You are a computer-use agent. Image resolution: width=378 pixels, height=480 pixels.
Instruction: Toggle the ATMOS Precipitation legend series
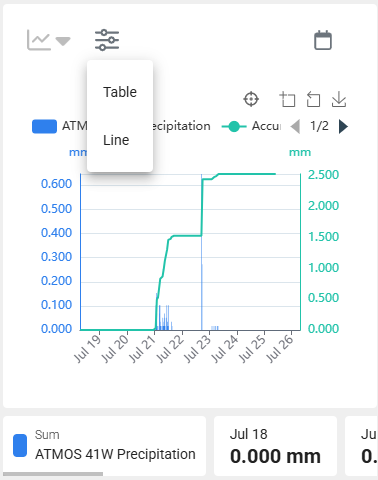pos(121,126)
